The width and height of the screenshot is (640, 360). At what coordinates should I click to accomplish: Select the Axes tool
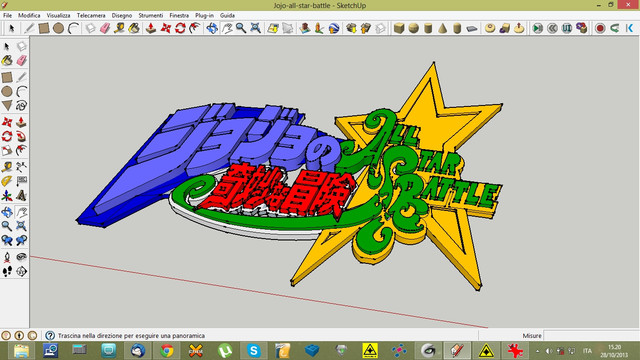[x=7, y=196]
